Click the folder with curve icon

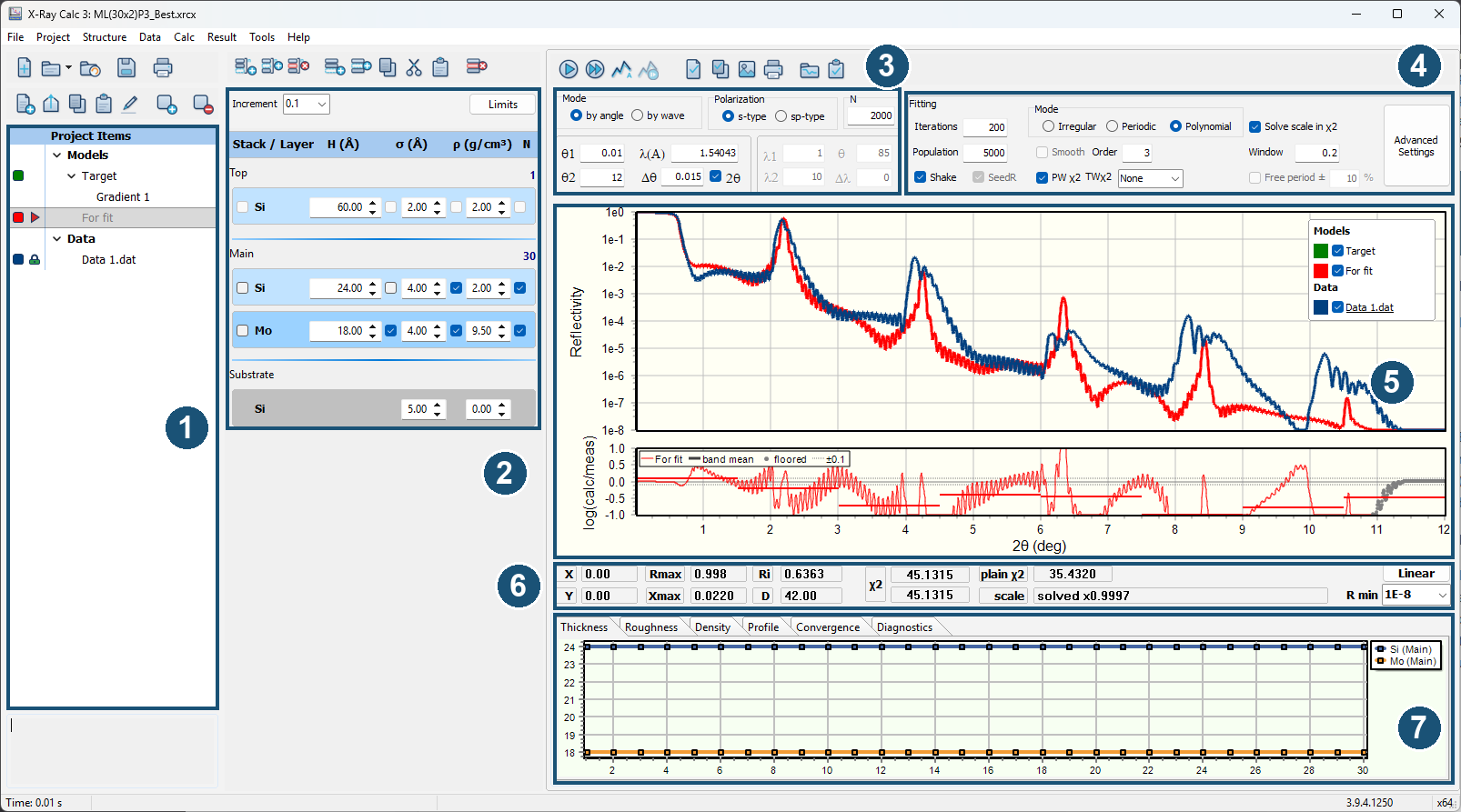tap(810, 70)
